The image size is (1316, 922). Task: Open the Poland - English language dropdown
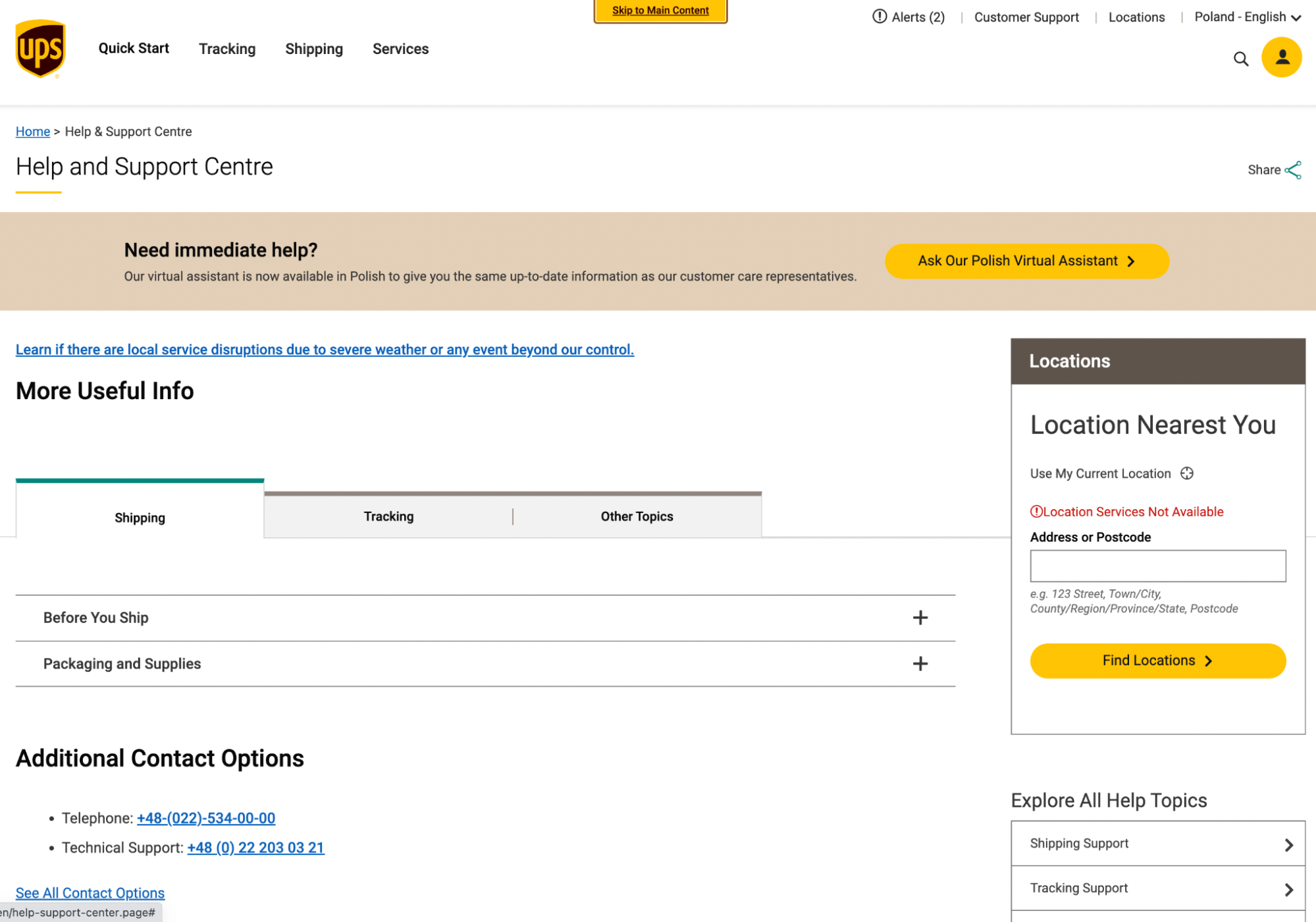click(x=1248, y=17)
